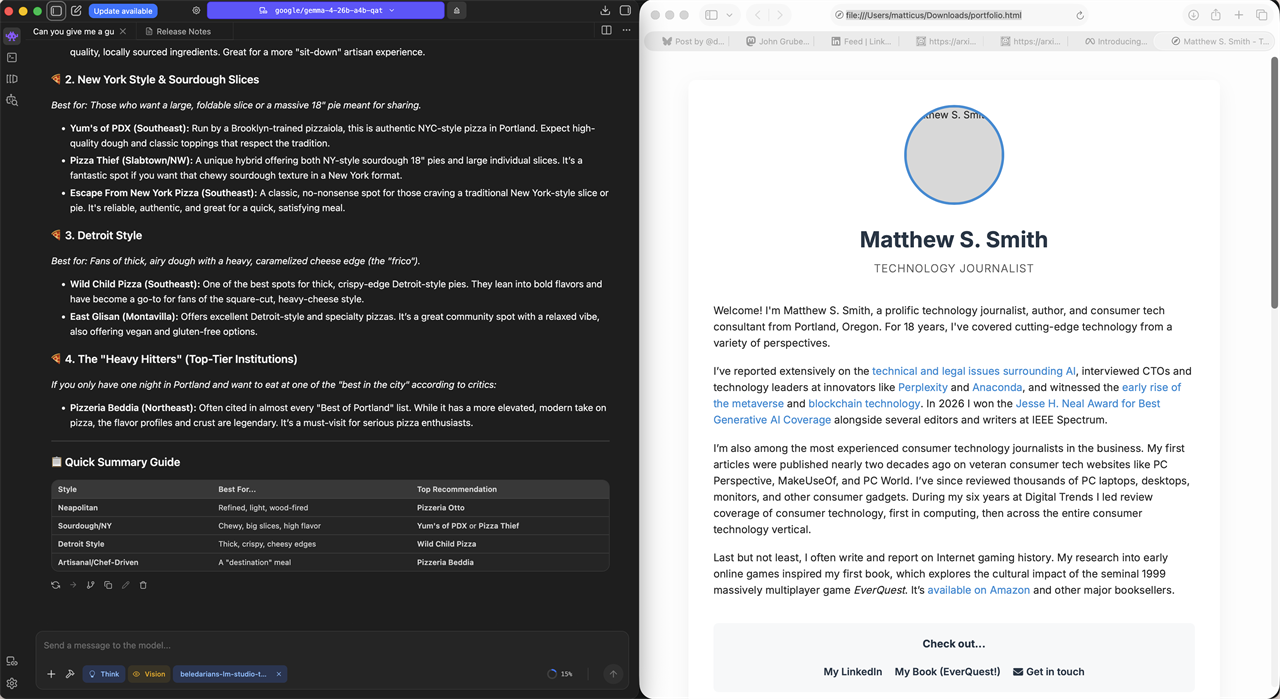1280x699 pixels.
Task: Open the 'available on Amazon' link
Action: coord(978,590)
